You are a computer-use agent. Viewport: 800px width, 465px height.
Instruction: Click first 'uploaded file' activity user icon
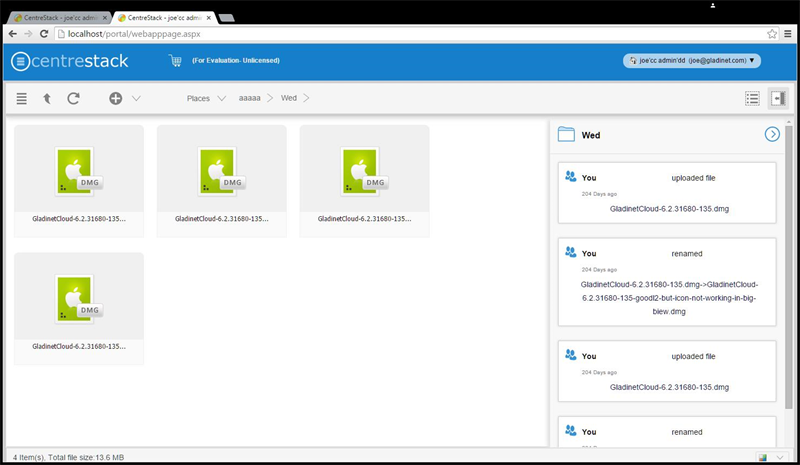(570, 177)
